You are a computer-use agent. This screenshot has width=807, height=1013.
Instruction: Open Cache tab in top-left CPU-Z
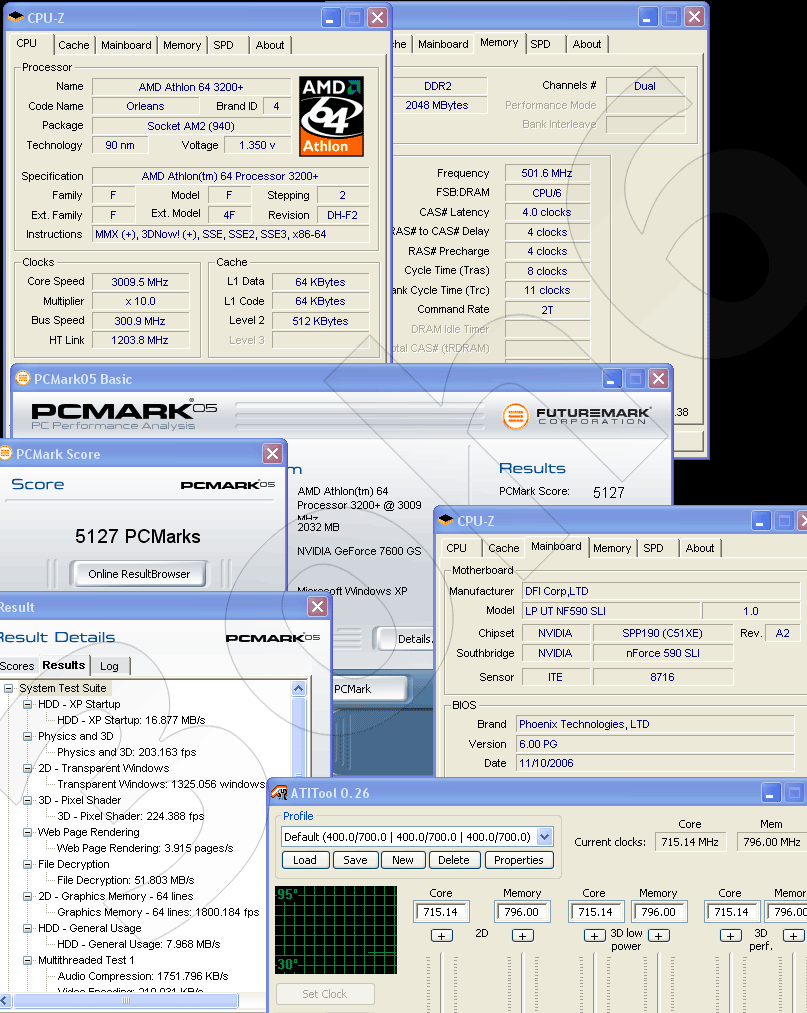[x=74, y=45]
